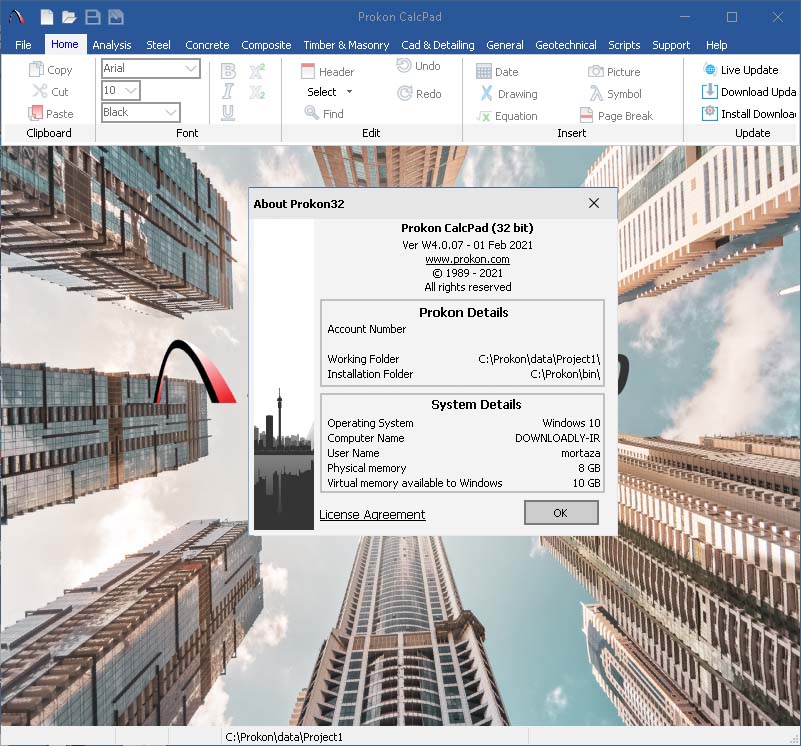
Task: Click the Live Update globe icon
Action: coord(710,69)
